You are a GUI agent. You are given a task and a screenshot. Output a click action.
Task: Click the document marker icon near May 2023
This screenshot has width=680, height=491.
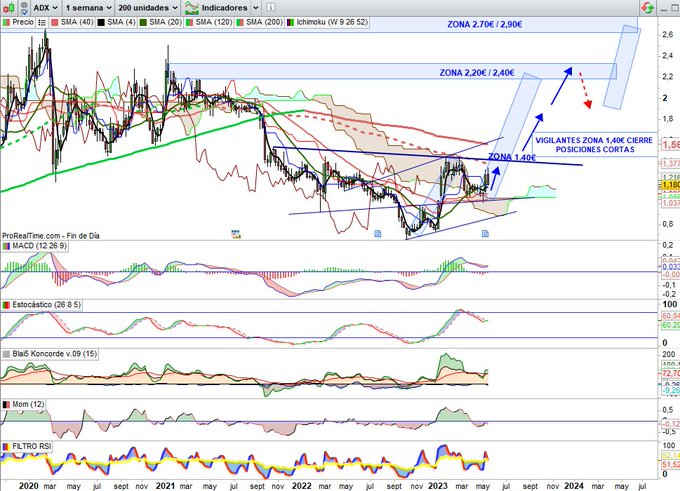485,234
